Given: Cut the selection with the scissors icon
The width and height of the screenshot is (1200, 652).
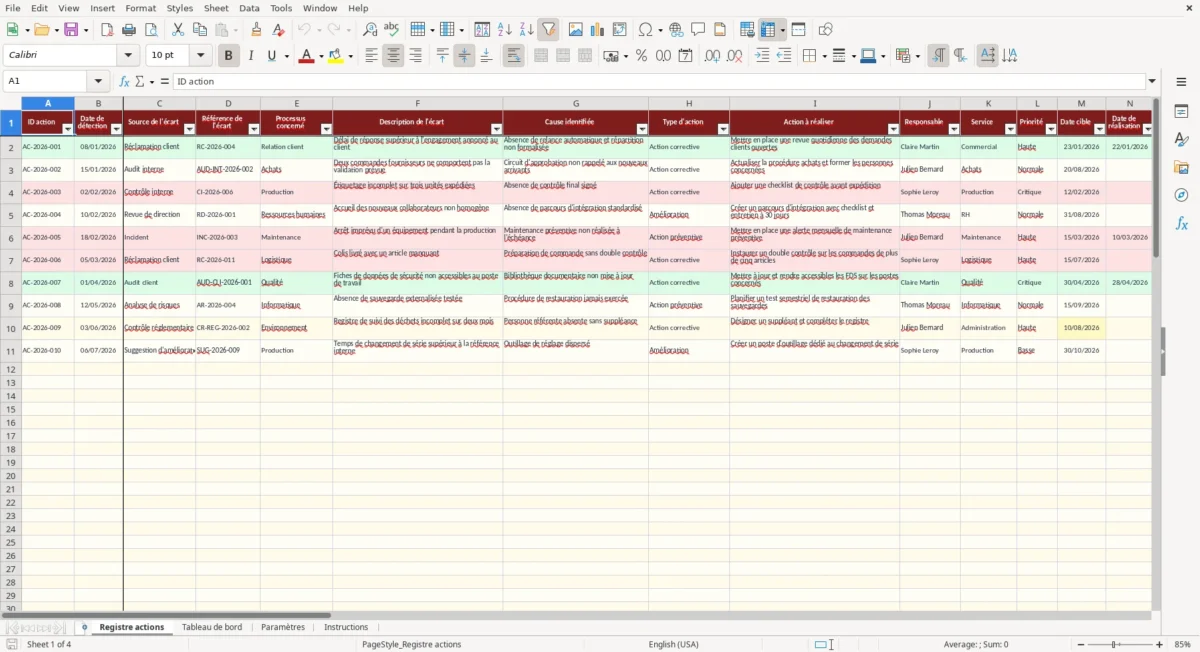Looking at the screenshot, I should click(x=178, y=30).
